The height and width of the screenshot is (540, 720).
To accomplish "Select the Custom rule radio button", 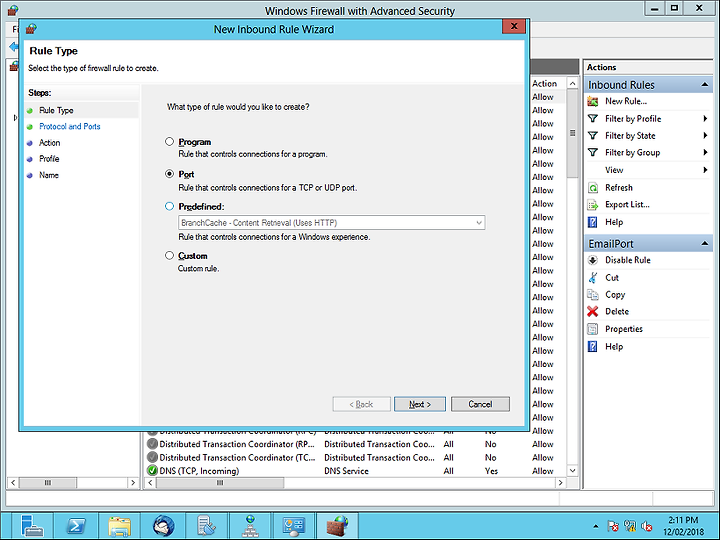I will [169, 255].
